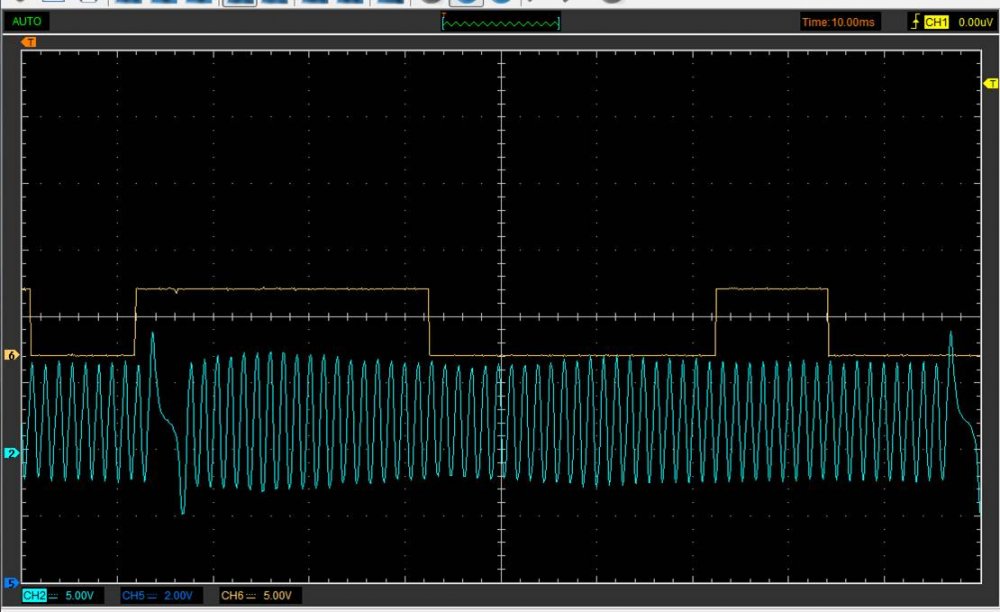Viewport: 1000px width, 612px height.
Task: Open the CH6 5.00V voltage scale
Action: (277, 596)
